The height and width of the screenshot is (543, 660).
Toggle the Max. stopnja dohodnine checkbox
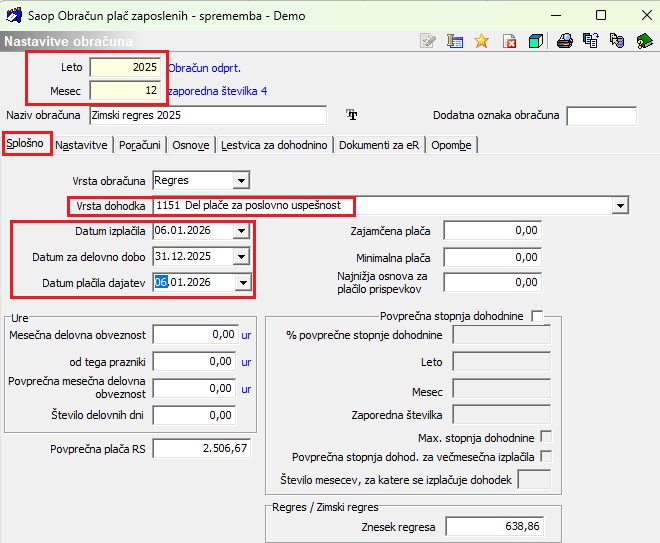click(x=546, y=437)
